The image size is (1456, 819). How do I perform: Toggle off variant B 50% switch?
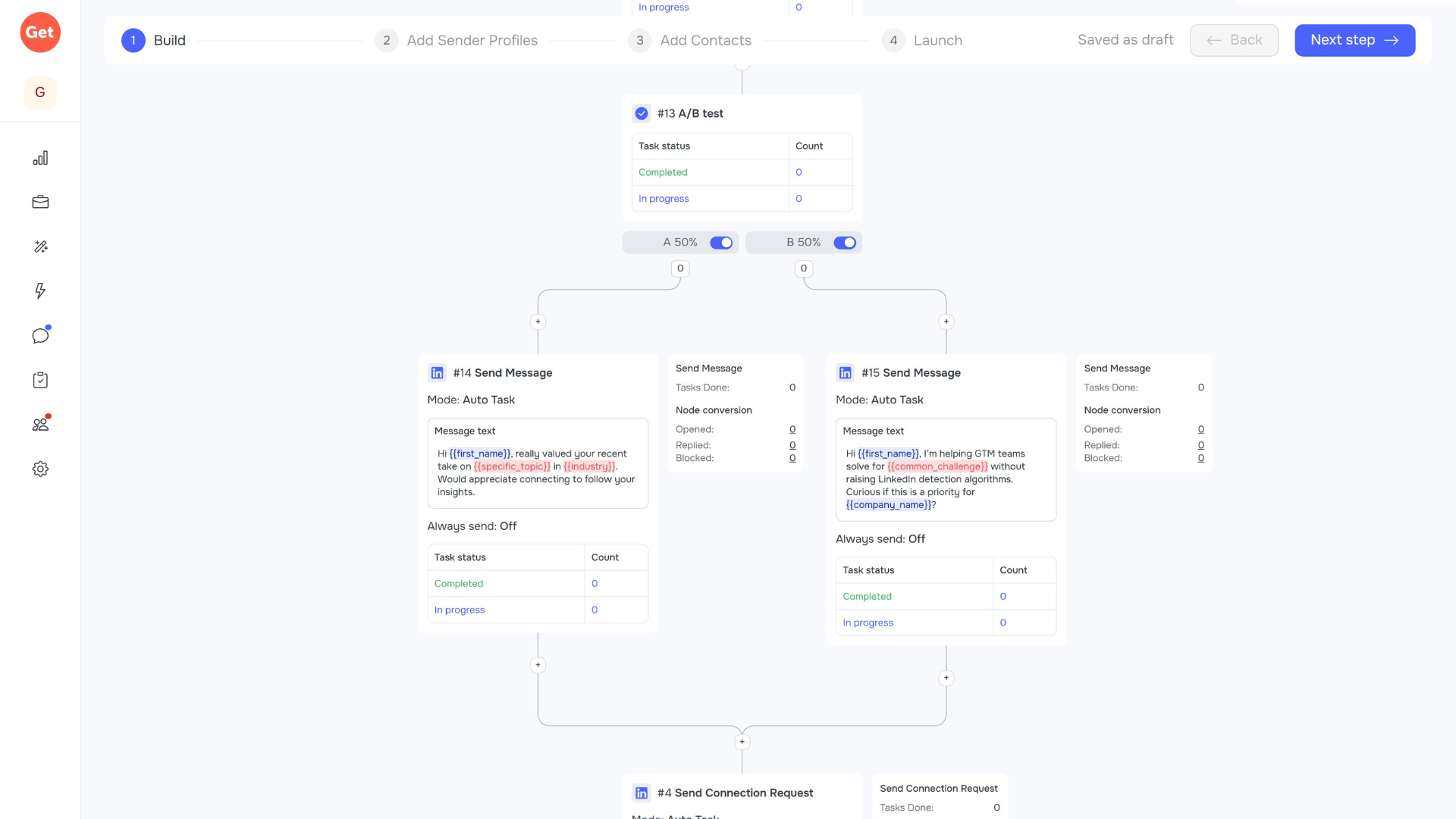point(844,243)
